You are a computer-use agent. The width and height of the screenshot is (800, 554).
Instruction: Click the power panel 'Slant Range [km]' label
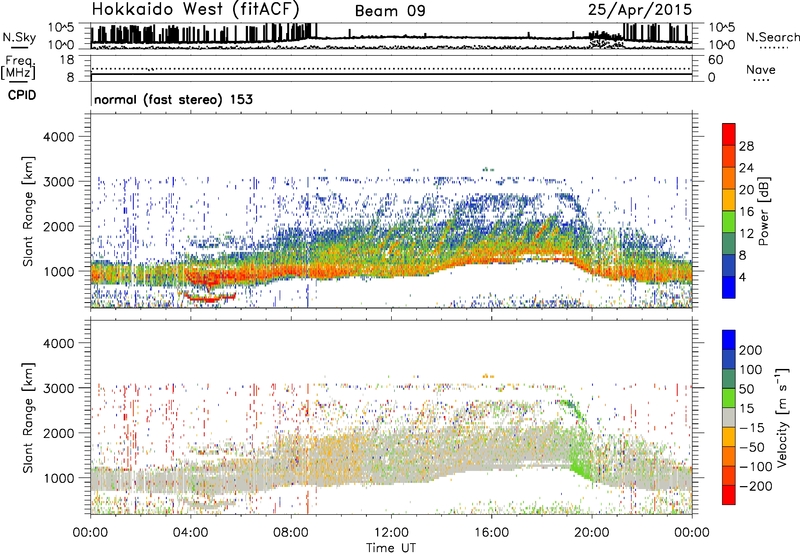[28, 211]
